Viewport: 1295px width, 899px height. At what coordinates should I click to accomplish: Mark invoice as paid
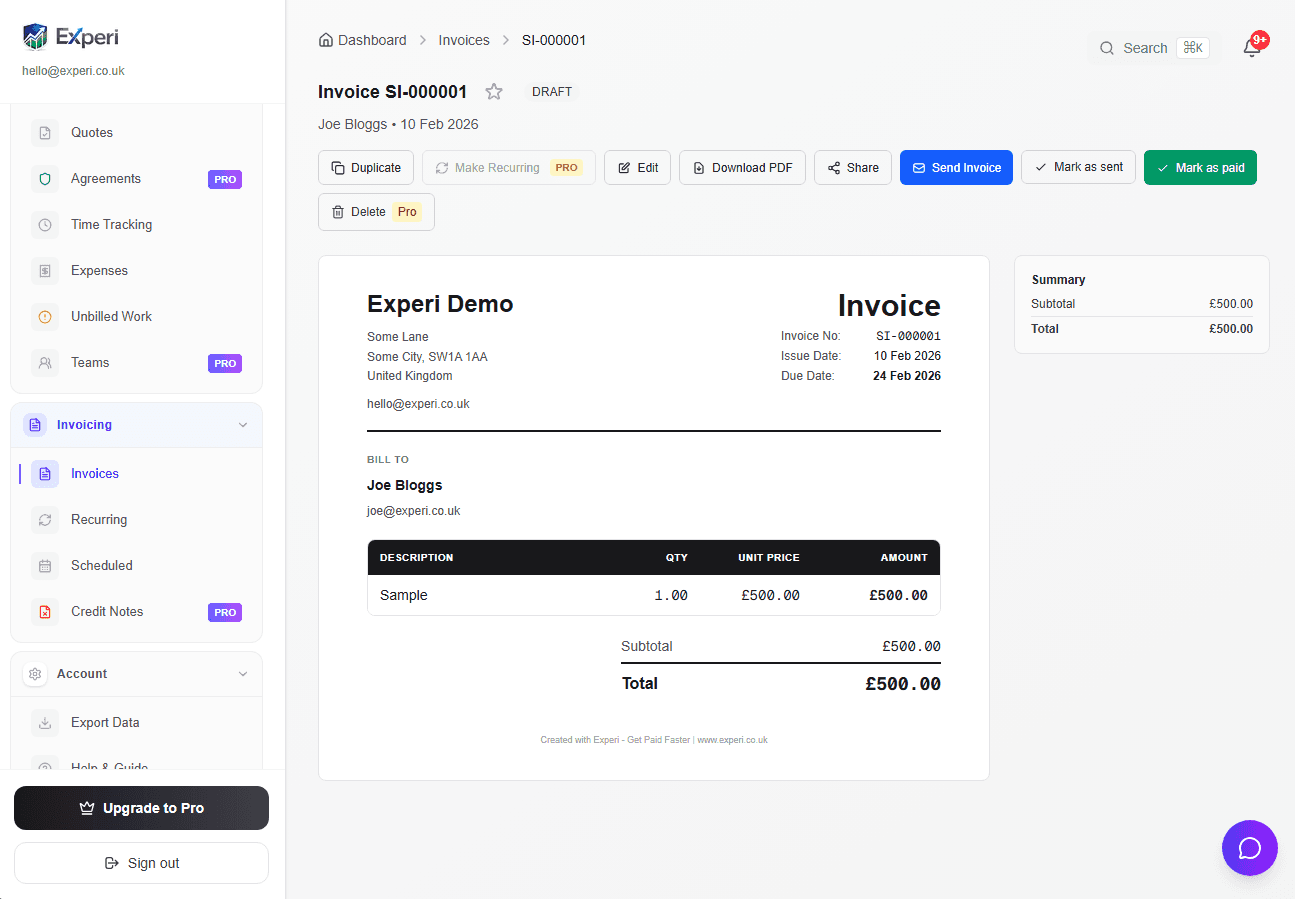click(1199, 167)
